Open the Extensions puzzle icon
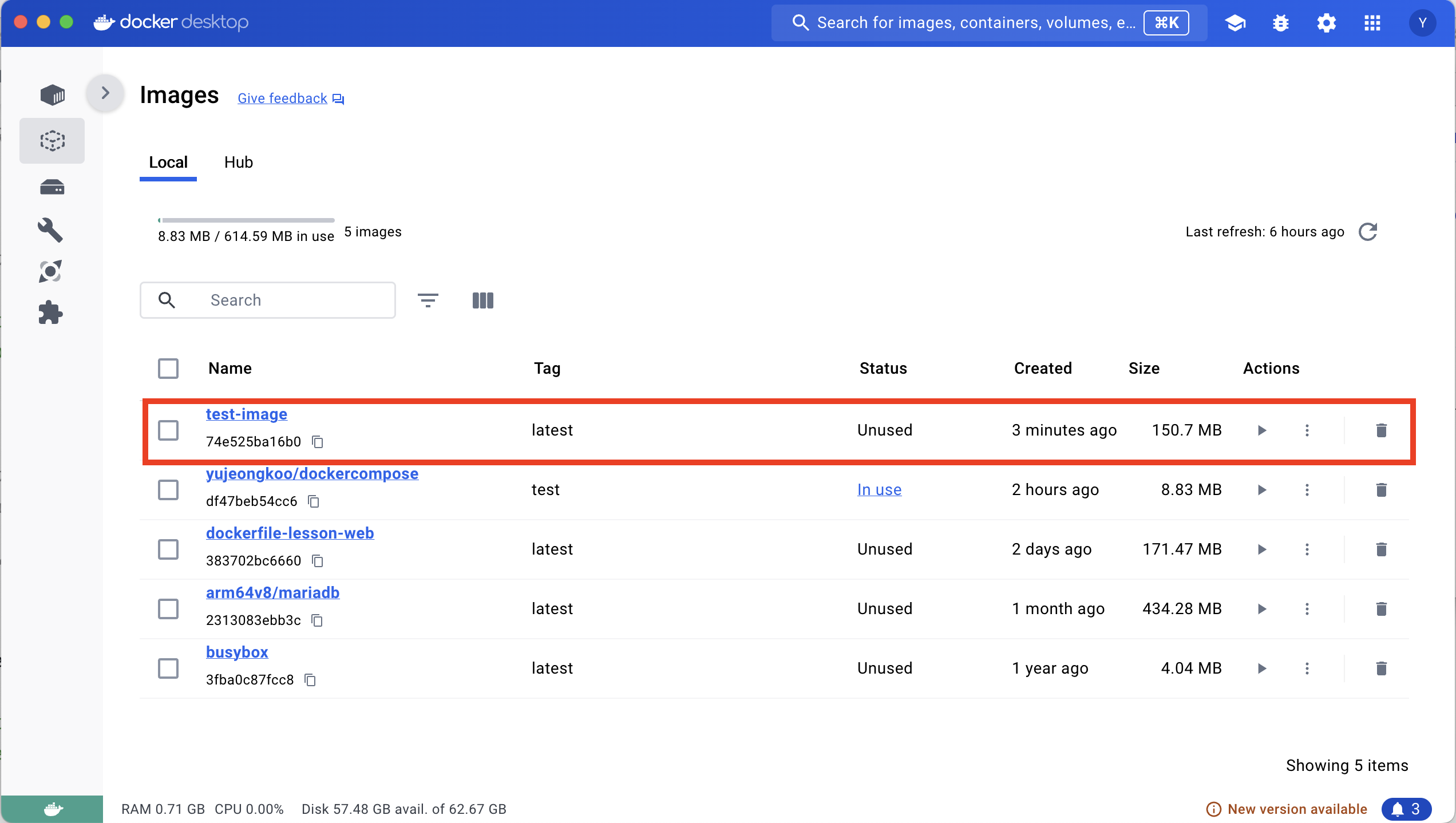 coord(50,312)
